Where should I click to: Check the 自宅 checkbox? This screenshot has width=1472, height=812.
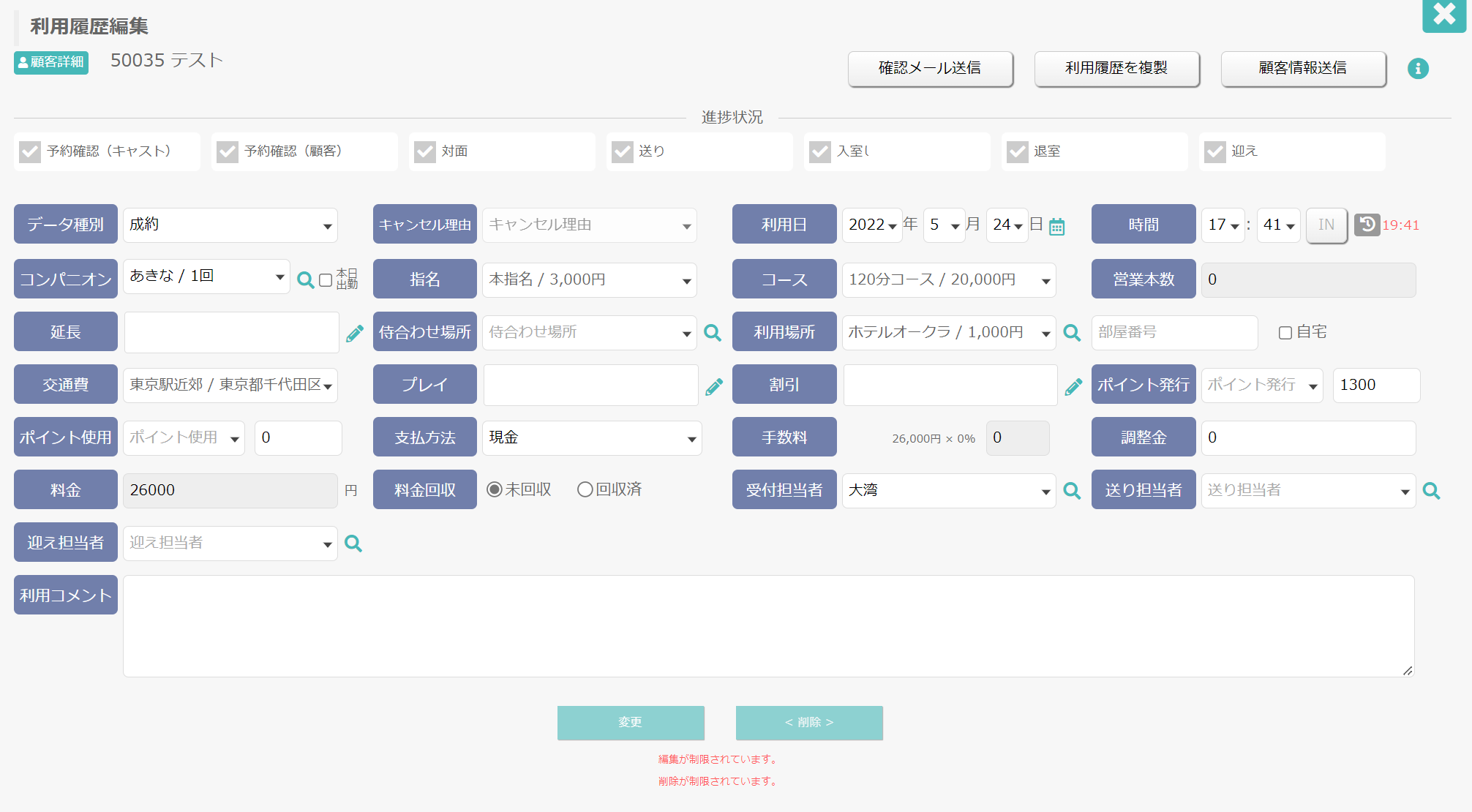1285,333
